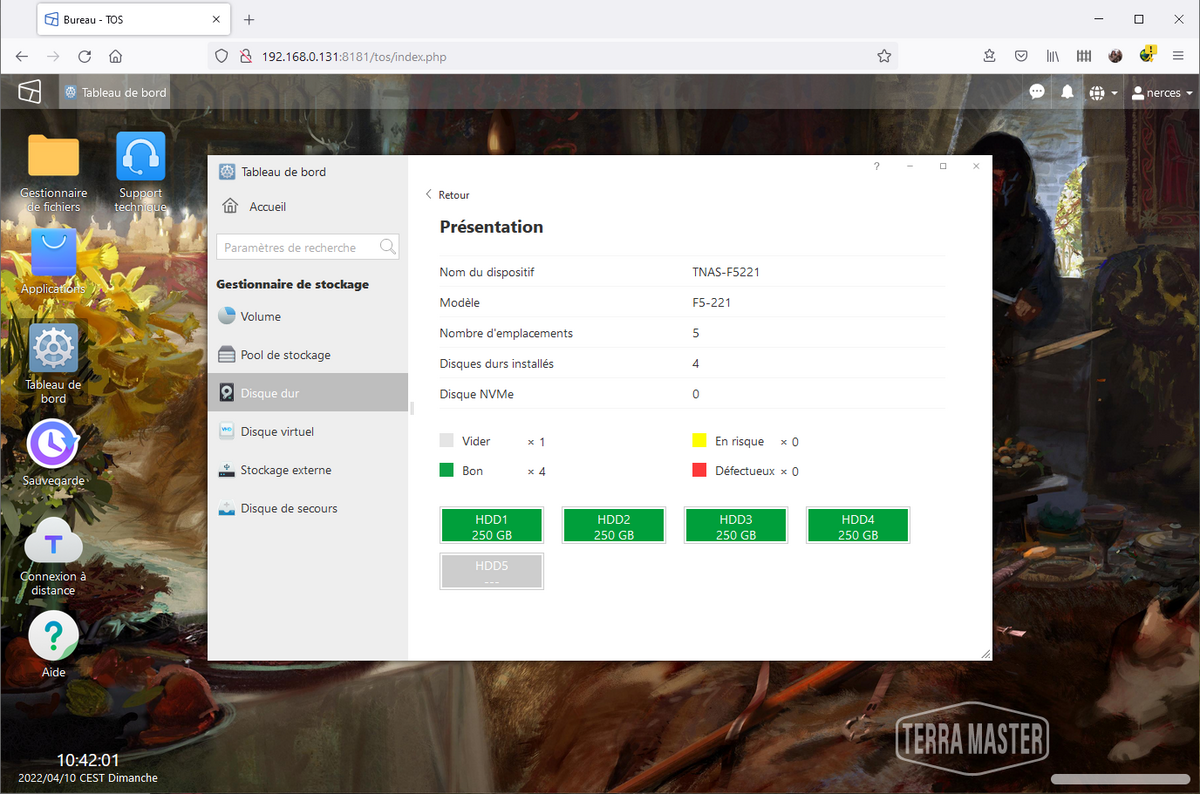Select the HDD4 250 GB disk tile
The image size is (1200, 794).
pos(858,526)
